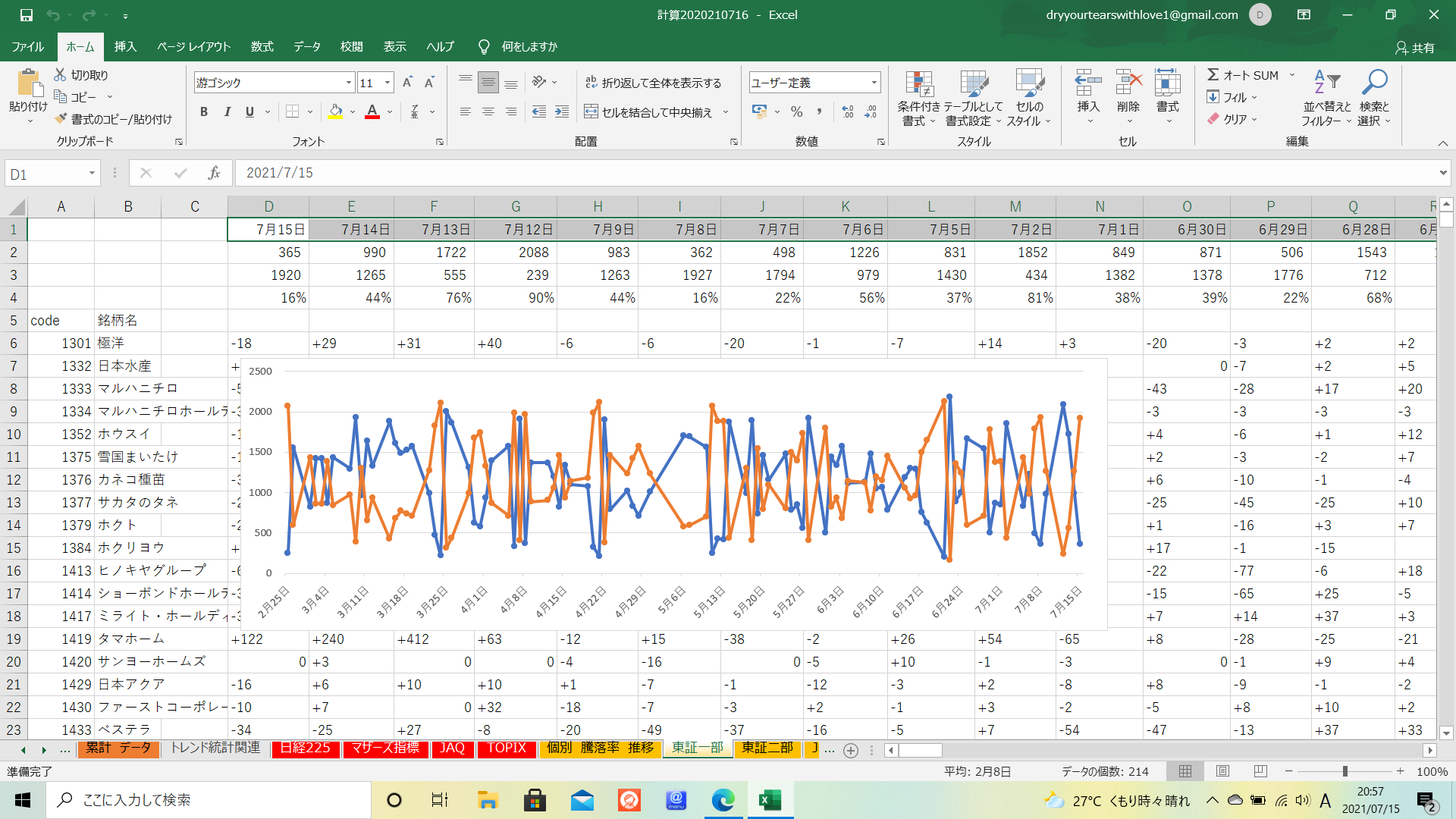Switch to Page Layout view in status bar
The width and height of the screenshot is (1456, 819).
point(1222,771)
